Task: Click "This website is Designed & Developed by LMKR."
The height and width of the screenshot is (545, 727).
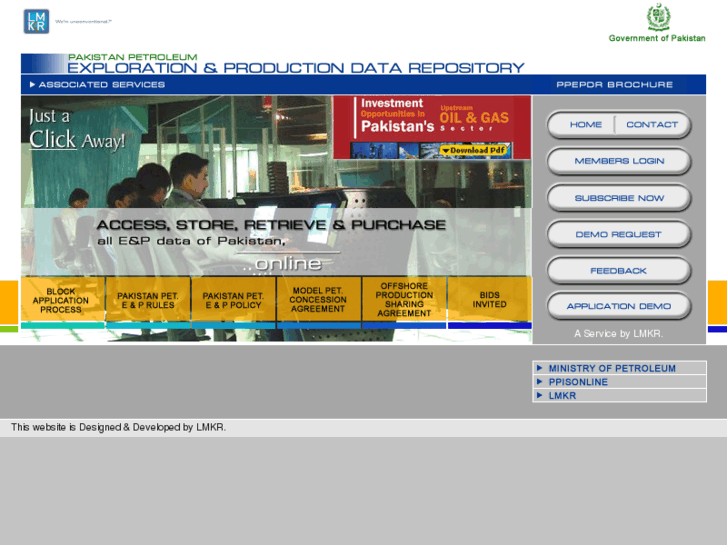Action: coord(118,427)
